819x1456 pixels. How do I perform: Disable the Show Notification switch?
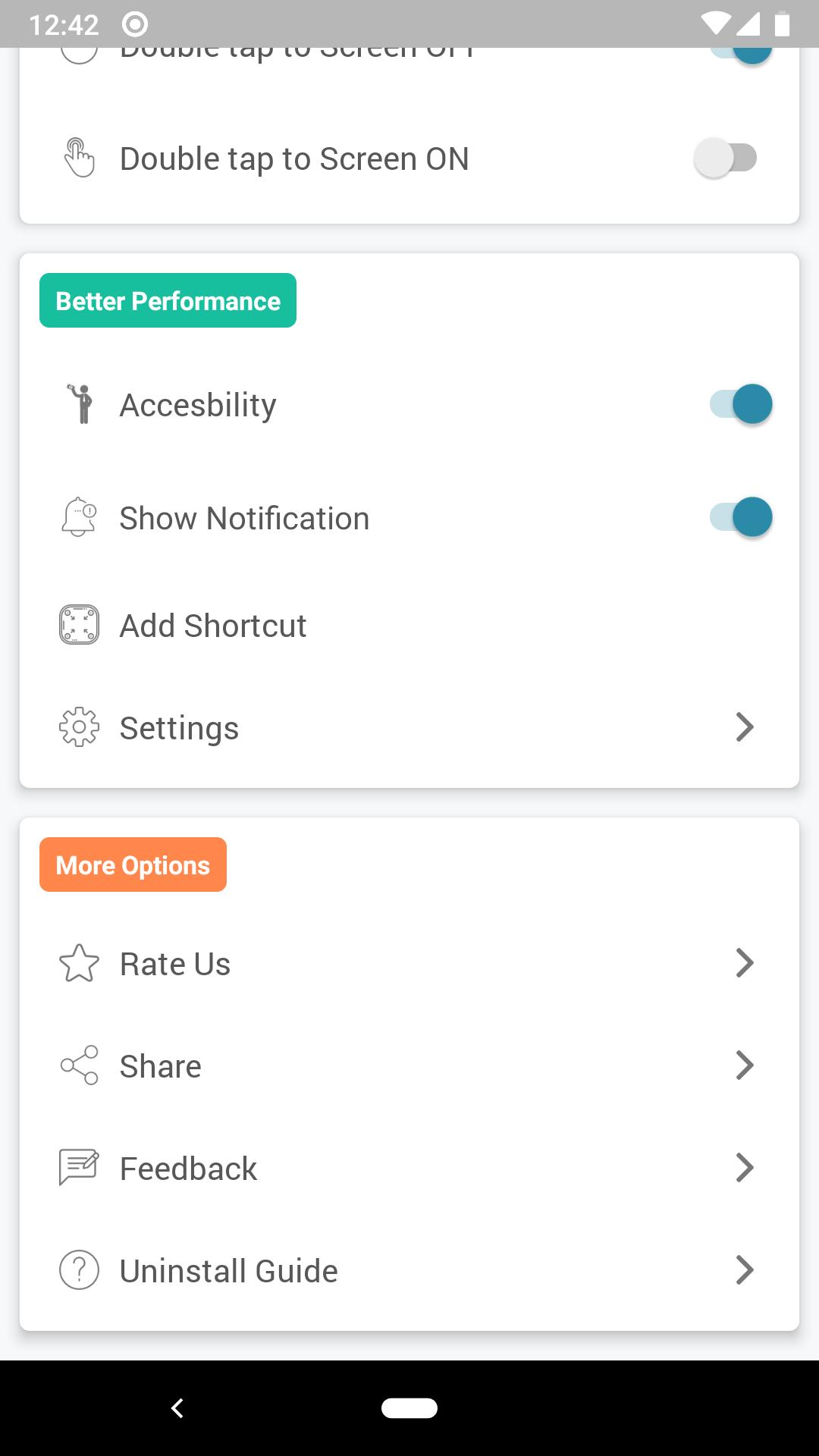click(x=741, y=517)
